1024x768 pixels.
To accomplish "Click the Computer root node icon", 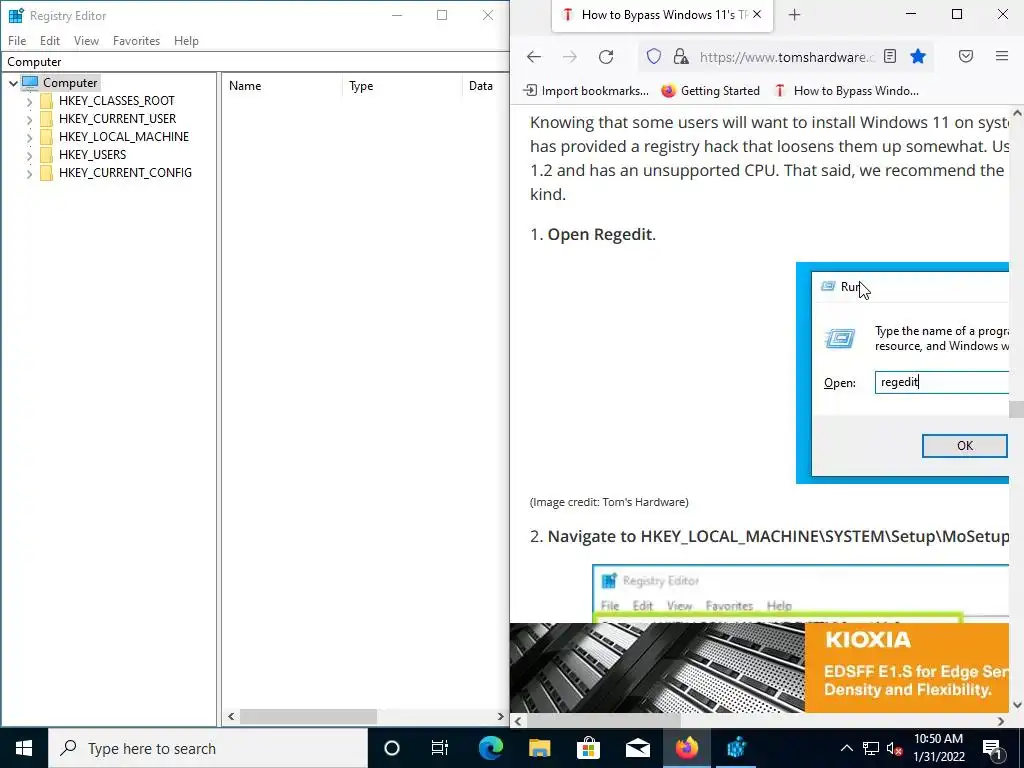I will coord(30,83).
